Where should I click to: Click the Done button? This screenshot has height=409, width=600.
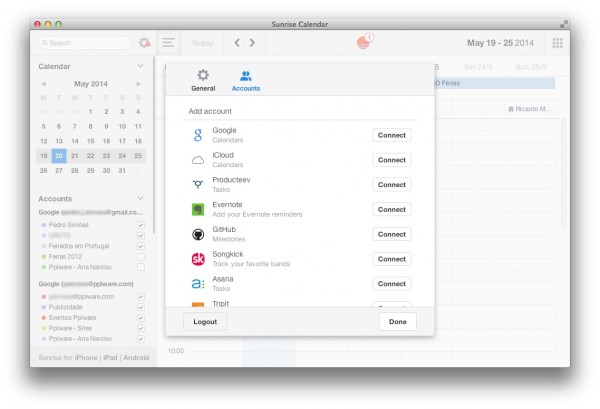click(398, 322)
